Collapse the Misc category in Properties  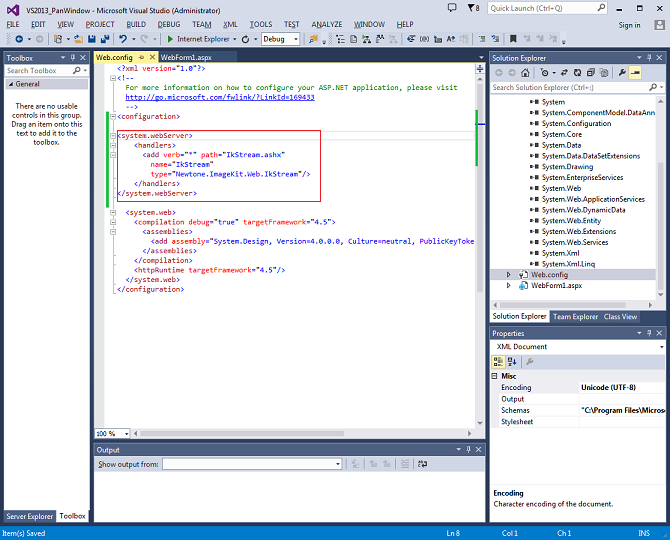495,376
